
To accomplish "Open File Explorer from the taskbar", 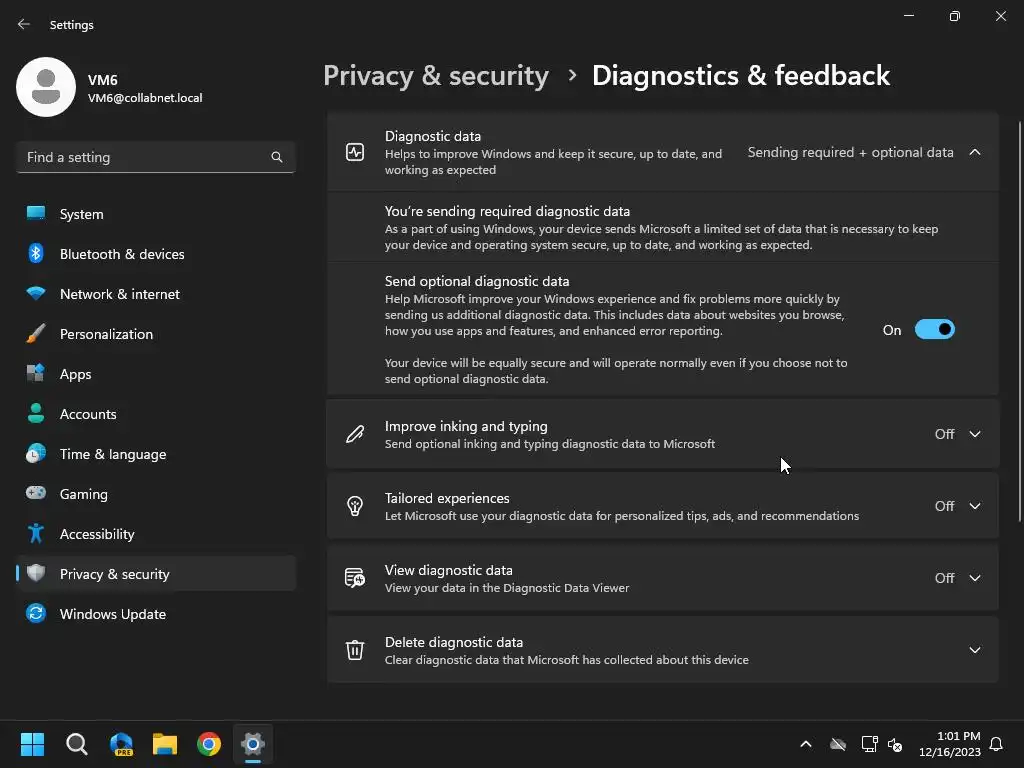I will pyautogui.click(x=165, y=744).
